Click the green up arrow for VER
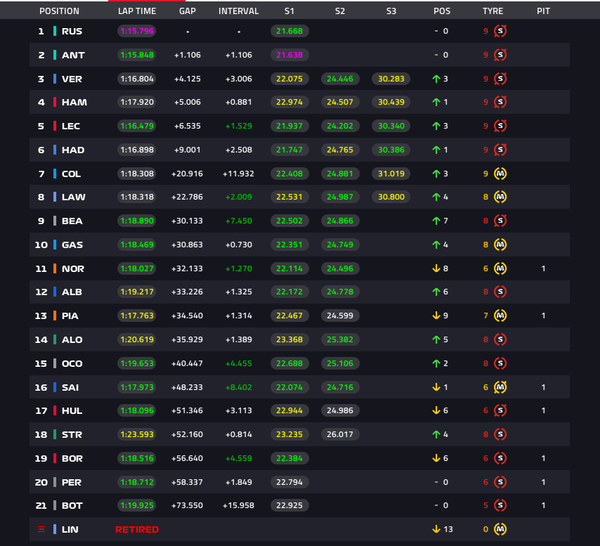The image size is (600, 546). (x=436, y=79)
